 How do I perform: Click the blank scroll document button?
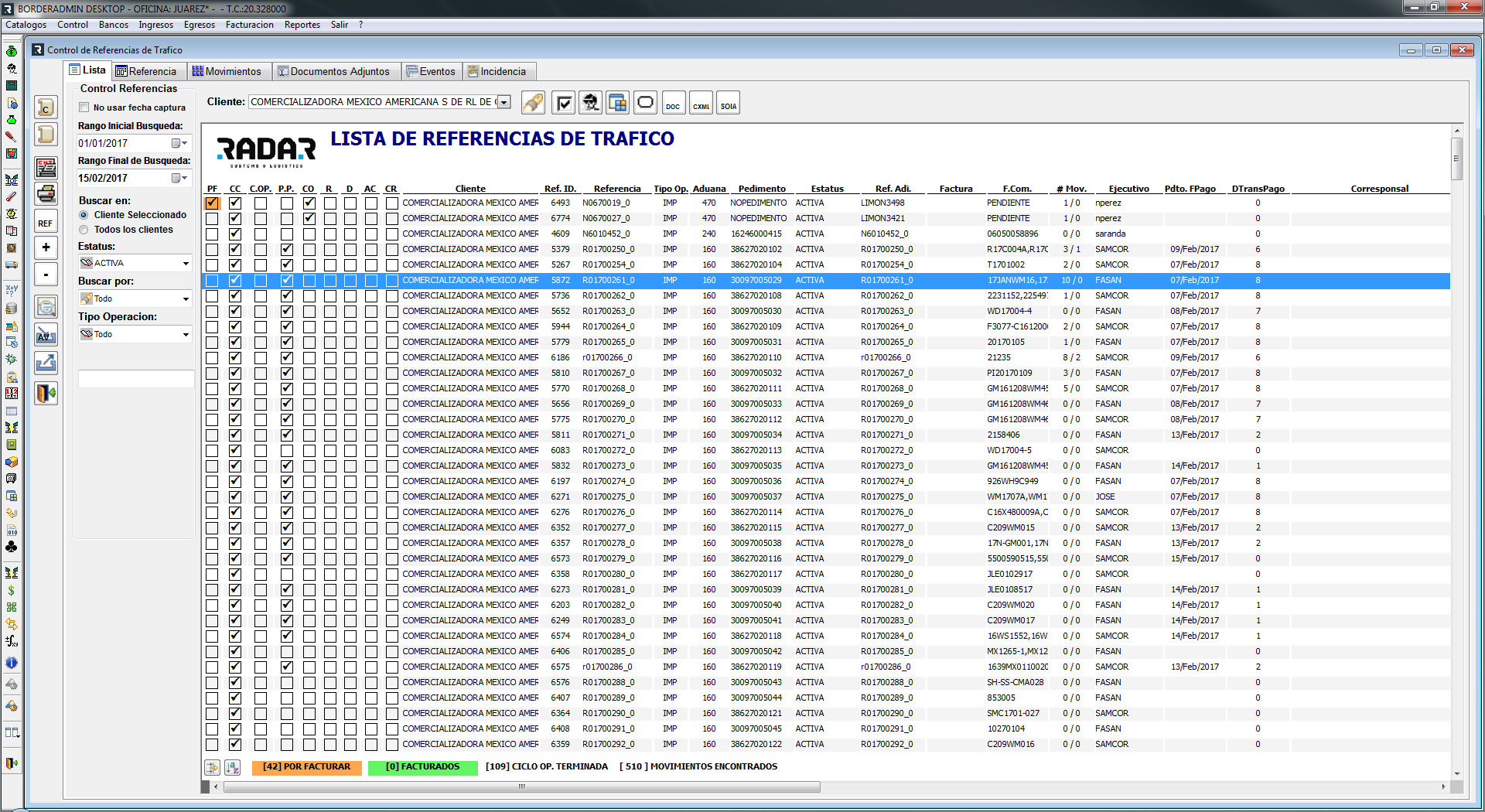point(46,135)
